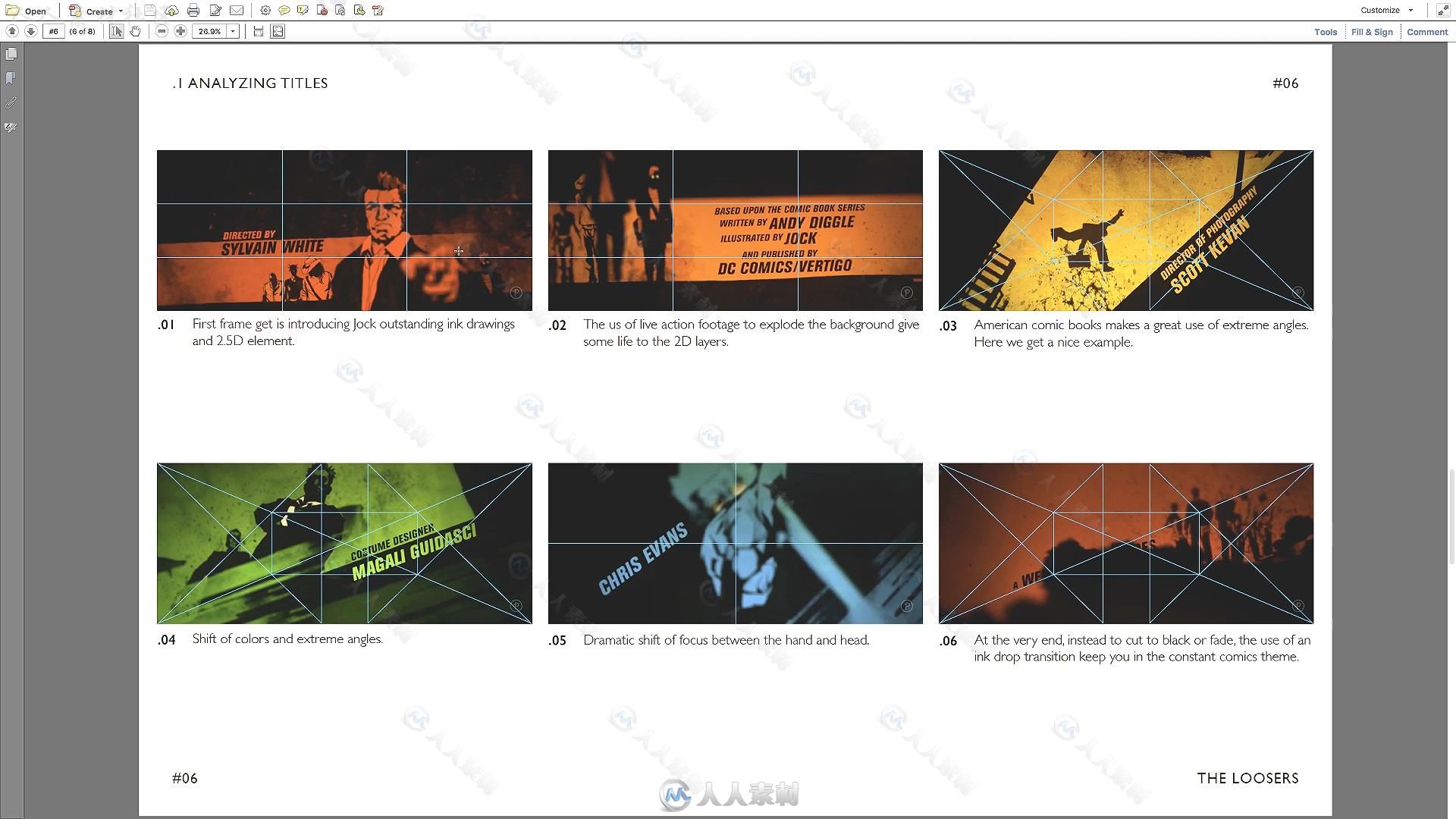Click the Scott Kevan yellow frame .03
The image size is (1456, 819).
(1126, 231)
